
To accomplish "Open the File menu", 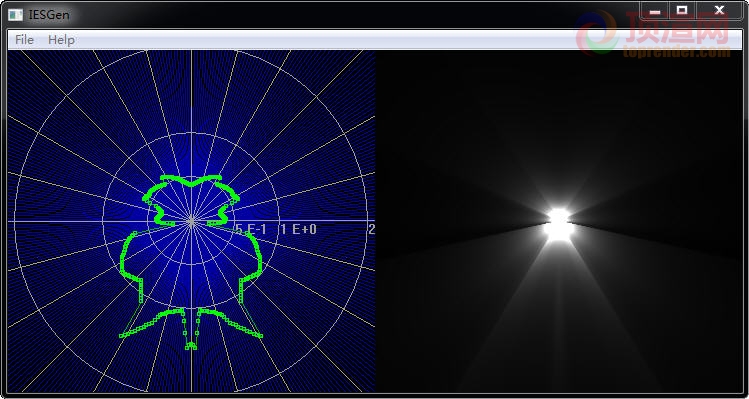I will pos(24,40).
